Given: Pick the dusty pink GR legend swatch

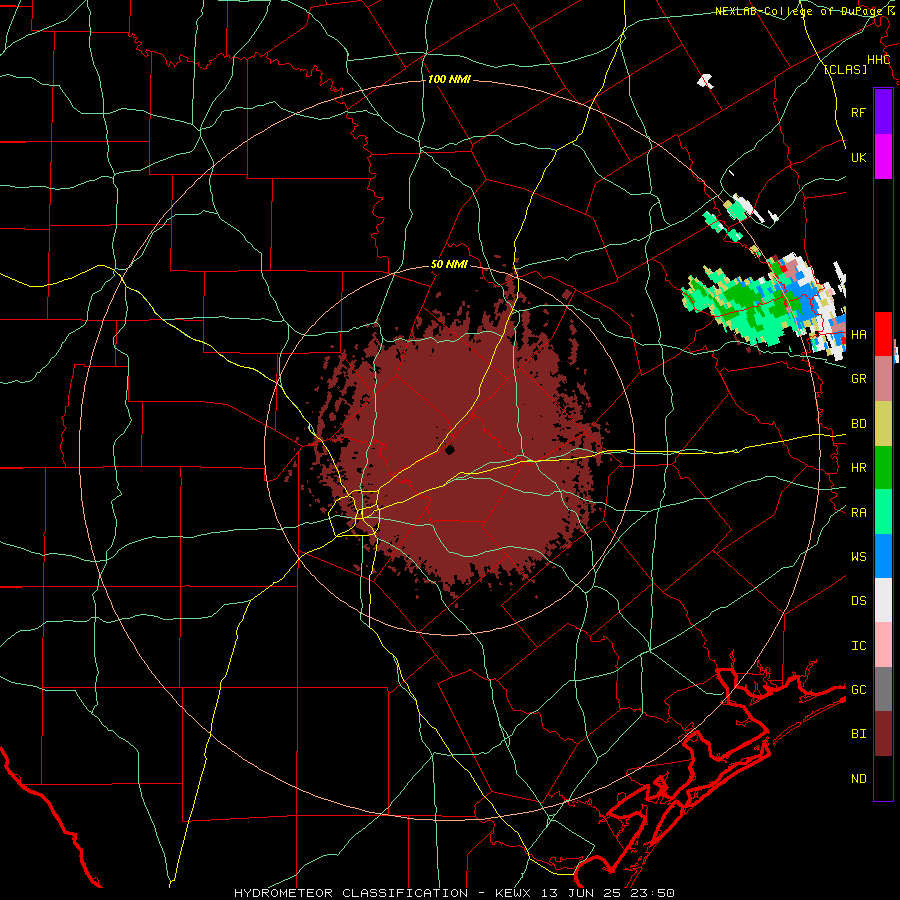Looking at the screenshot, I should pyautogui.click(x=883, y=379).
